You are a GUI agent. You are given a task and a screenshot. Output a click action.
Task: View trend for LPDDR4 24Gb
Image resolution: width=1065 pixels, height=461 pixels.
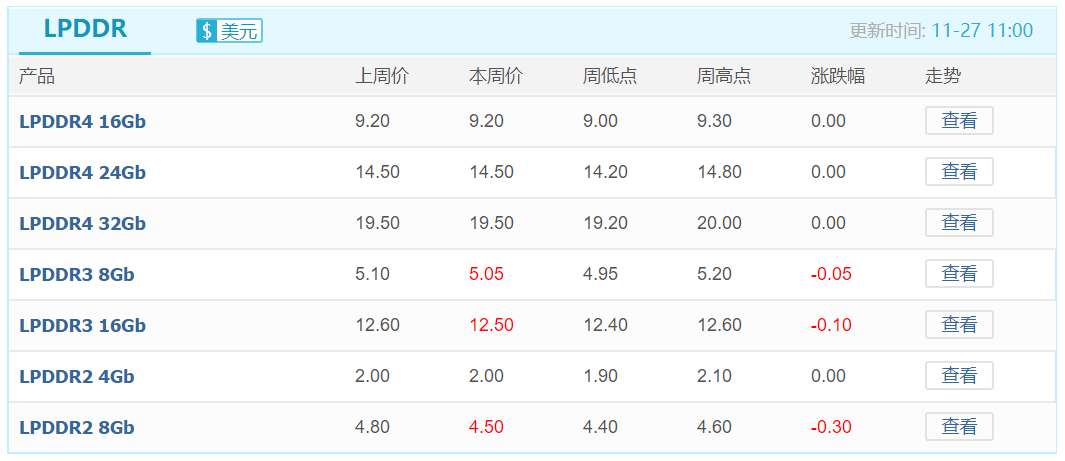pyautogui.click(x=959, y=172)
